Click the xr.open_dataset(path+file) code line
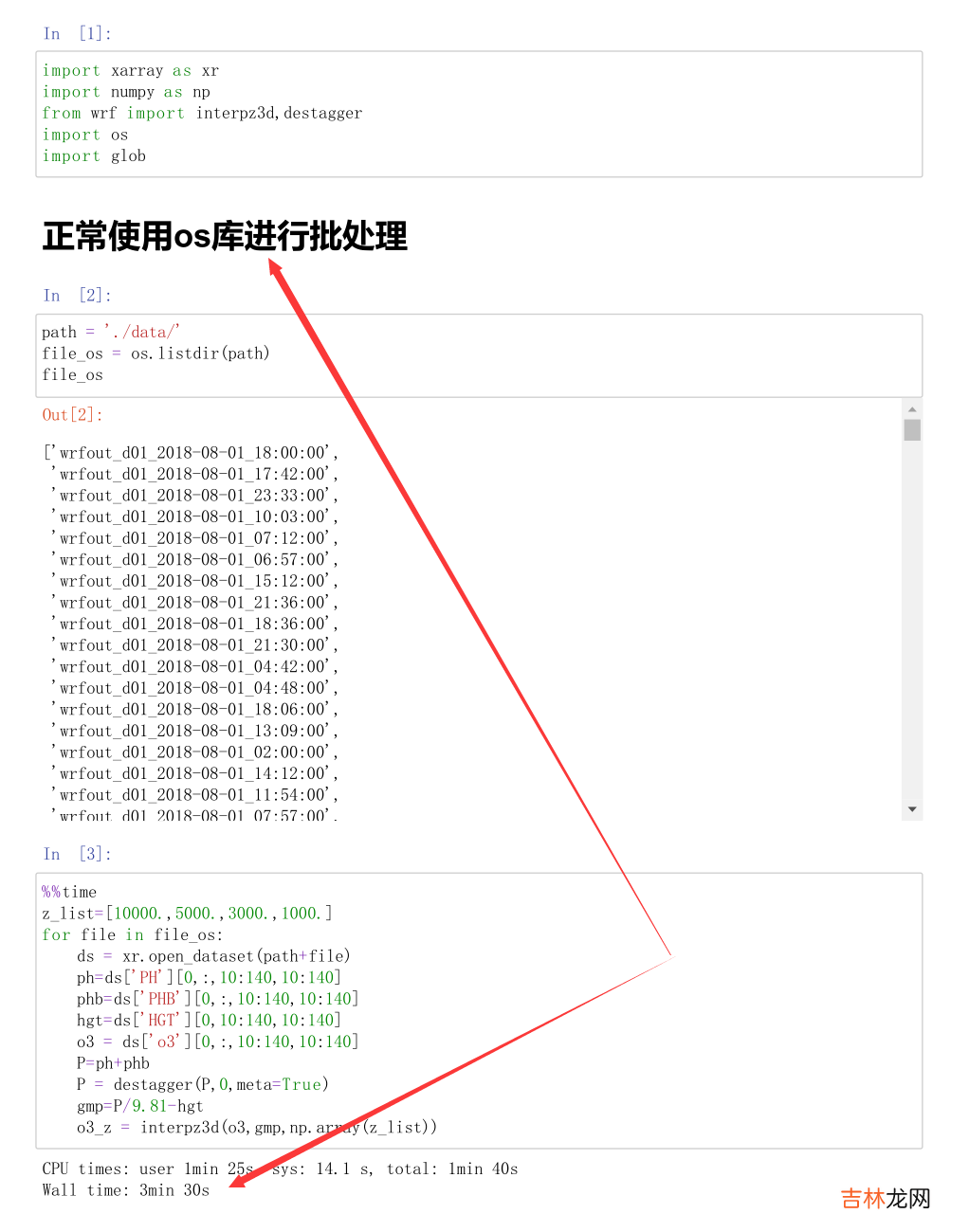This screenshot has width=969, height=1232. point(213,956)
